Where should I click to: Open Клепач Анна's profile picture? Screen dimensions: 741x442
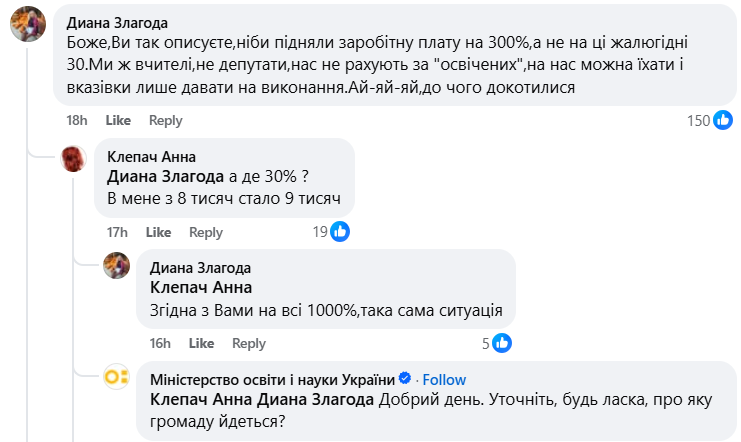click(x=74, y=158)
